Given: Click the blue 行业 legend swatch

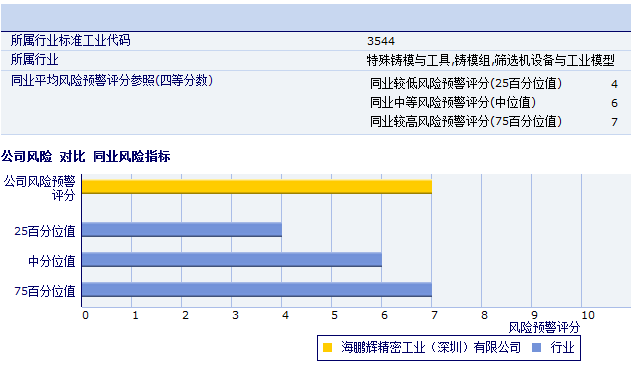Looking at the screenshot, I should click(x=536, y=348).
